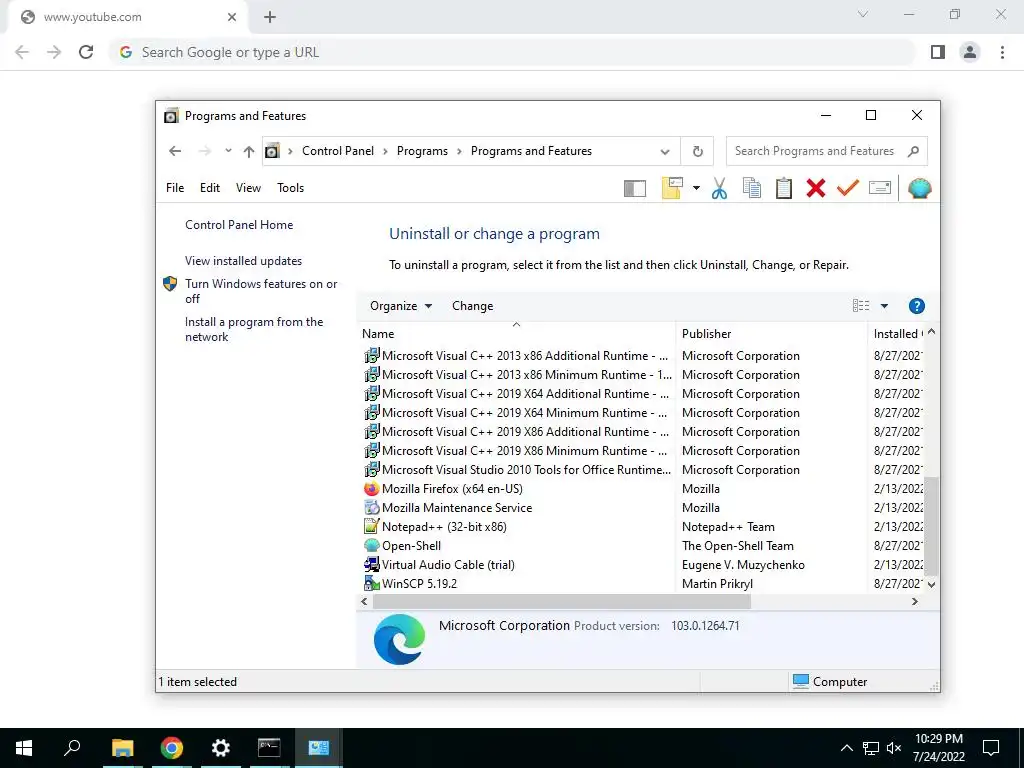Screen dimensions: 1024x768
Task: Open Chrome's three-dot menu
Action: pyautogui.click(x=1002, y=52)
